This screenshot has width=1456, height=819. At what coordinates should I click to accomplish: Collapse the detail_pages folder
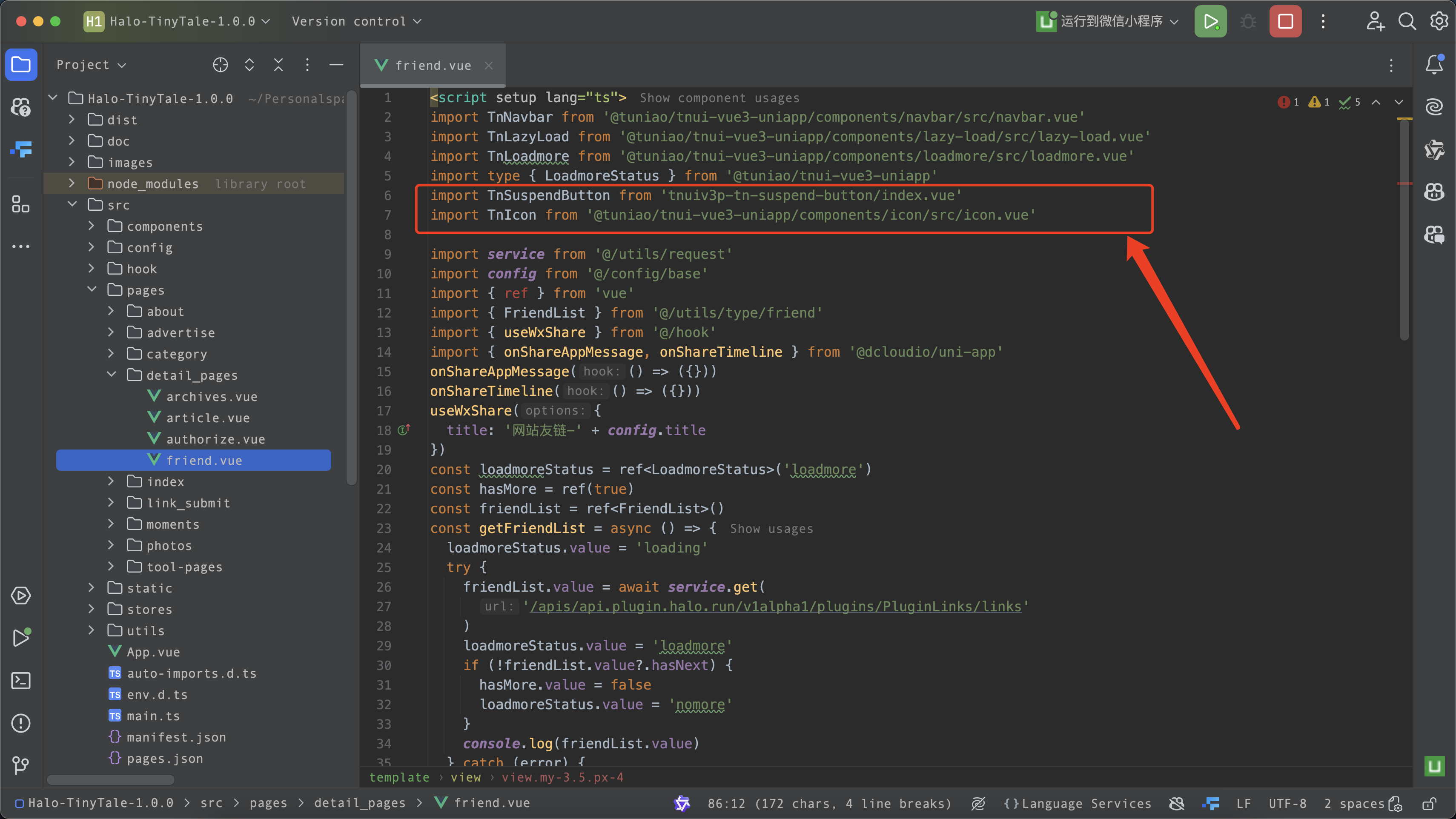[112, 375]
